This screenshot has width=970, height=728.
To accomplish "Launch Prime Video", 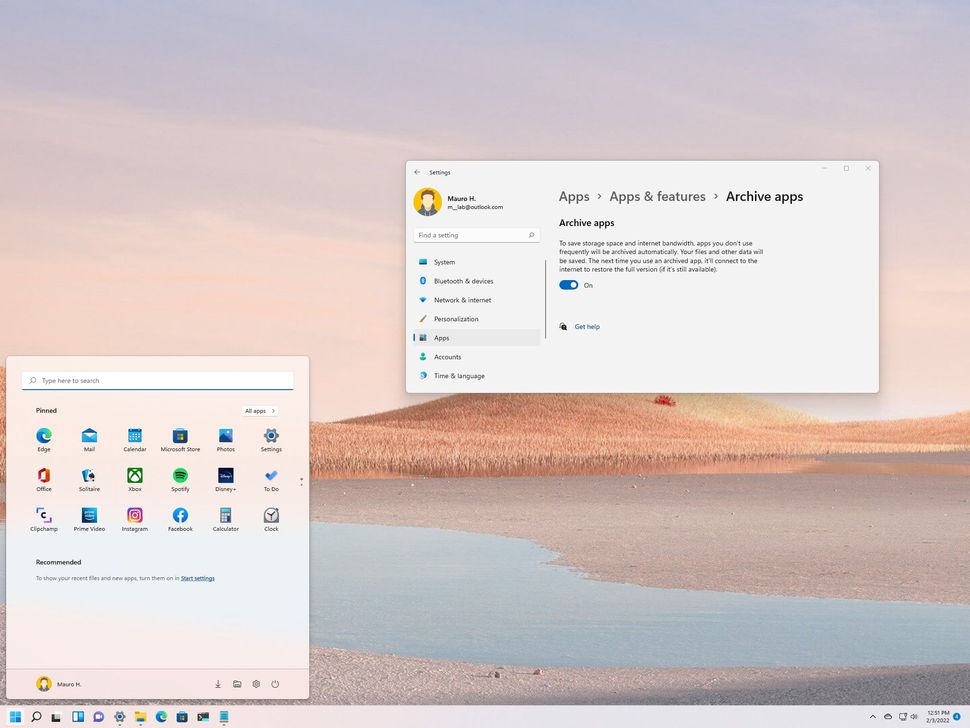I will (89, 518).
